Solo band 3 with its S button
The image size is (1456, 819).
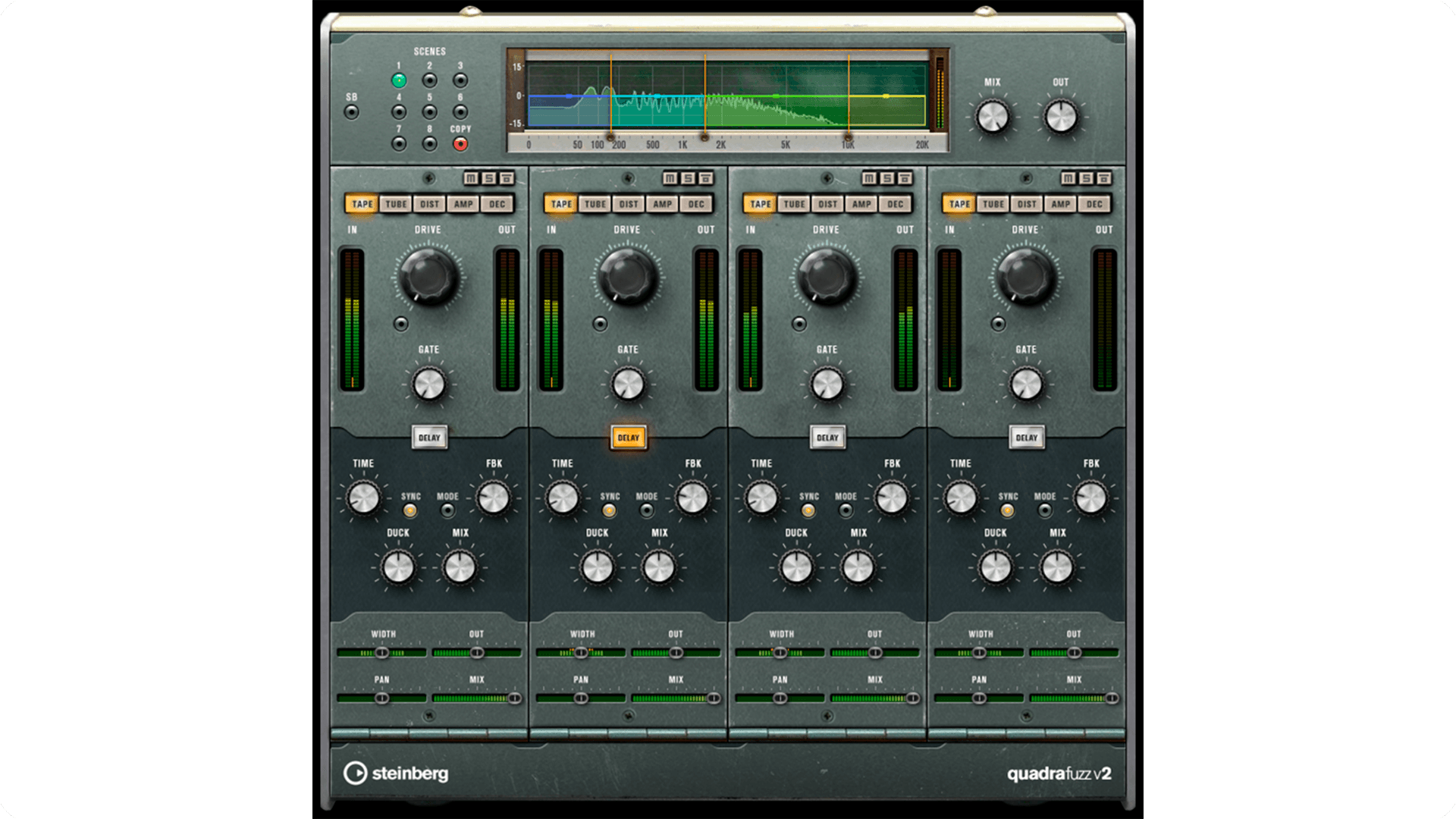887,178
